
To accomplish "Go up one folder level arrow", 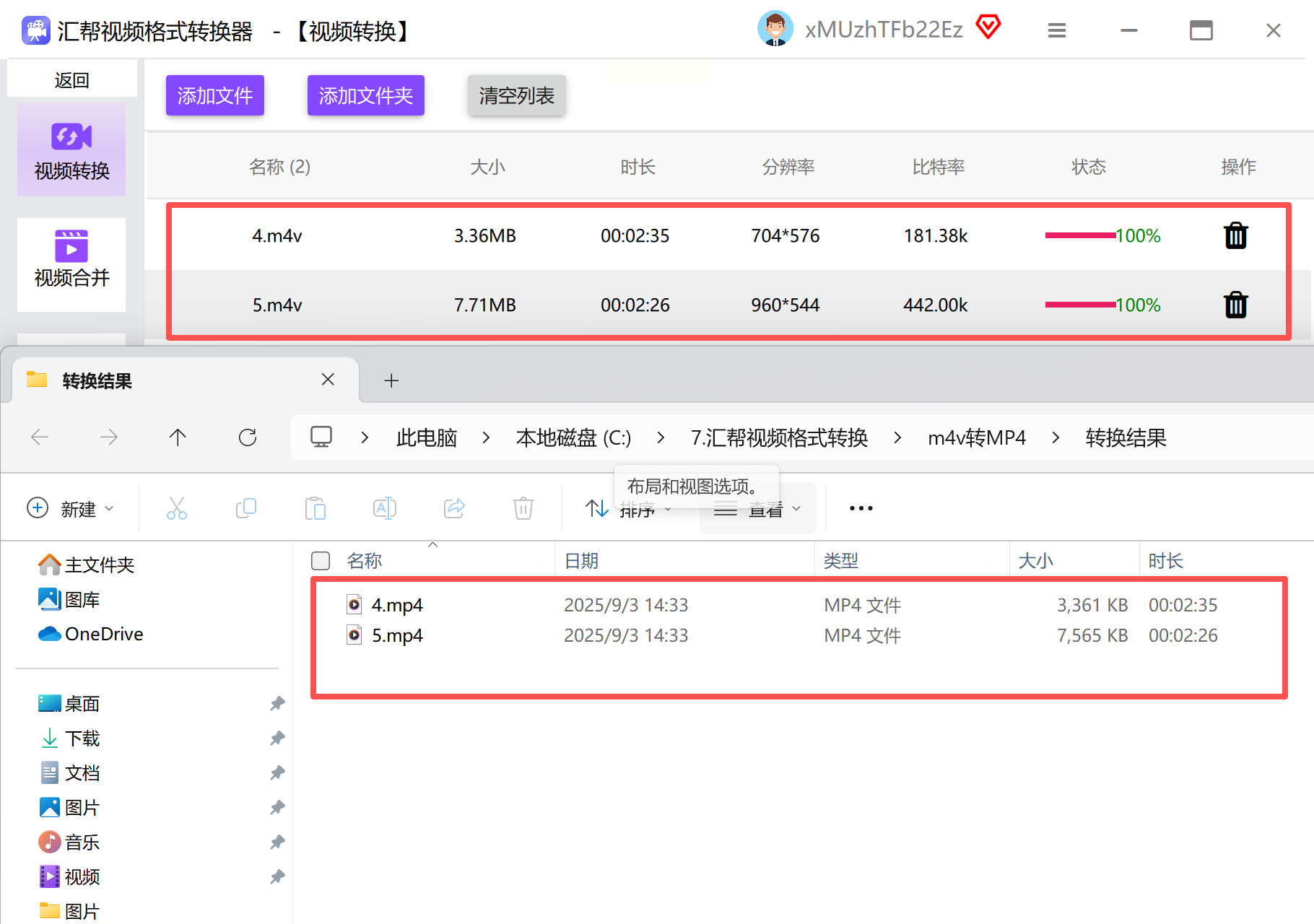I will 178,437.
